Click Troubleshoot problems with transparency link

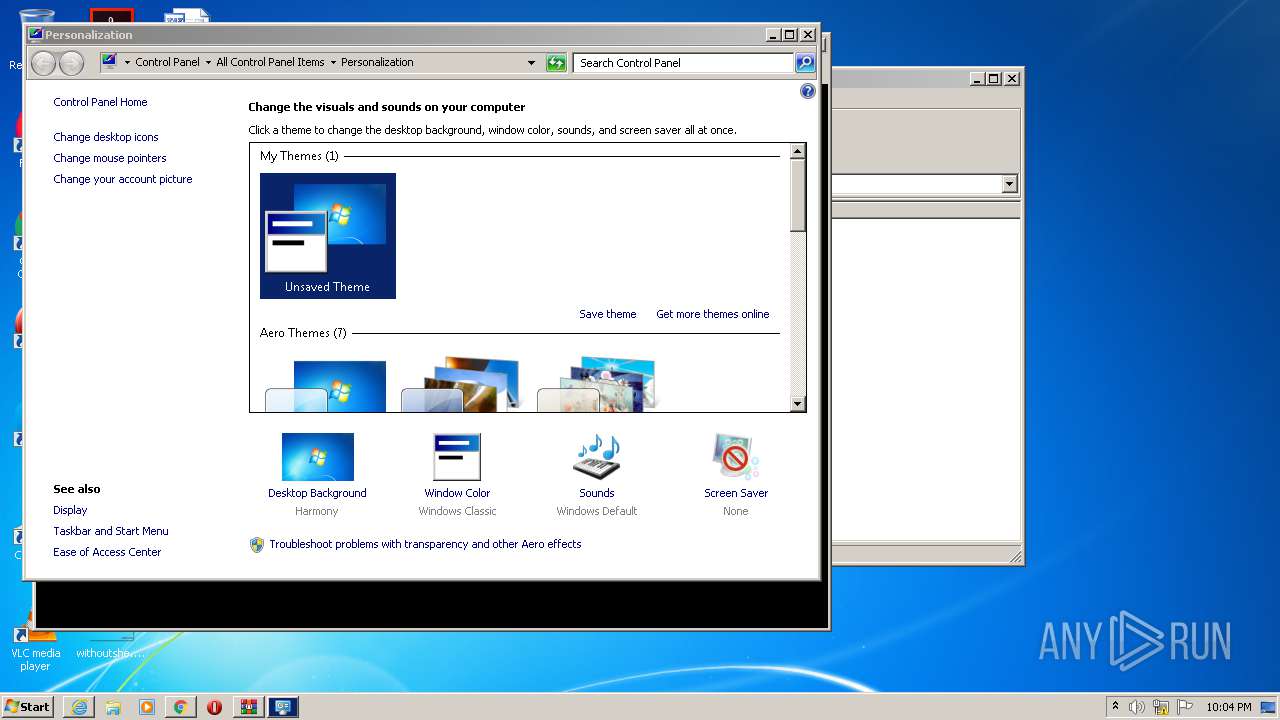(x=425, y=544)
